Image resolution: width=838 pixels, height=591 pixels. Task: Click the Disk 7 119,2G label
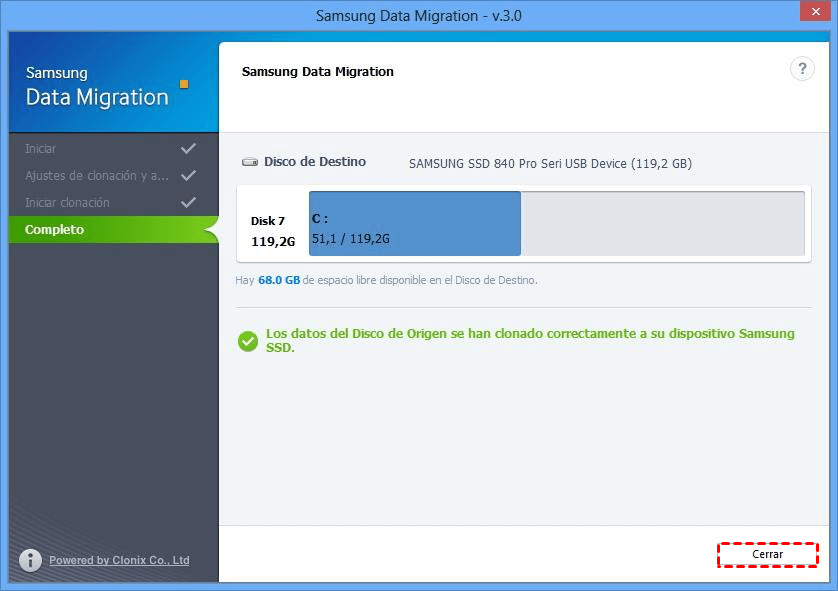273,231
